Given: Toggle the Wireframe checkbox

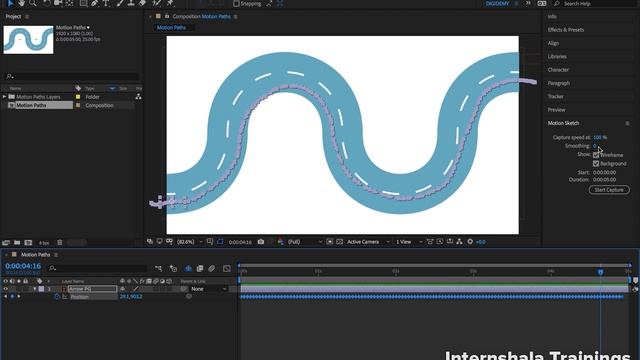Looking at the screenshot, I should 596,155.
